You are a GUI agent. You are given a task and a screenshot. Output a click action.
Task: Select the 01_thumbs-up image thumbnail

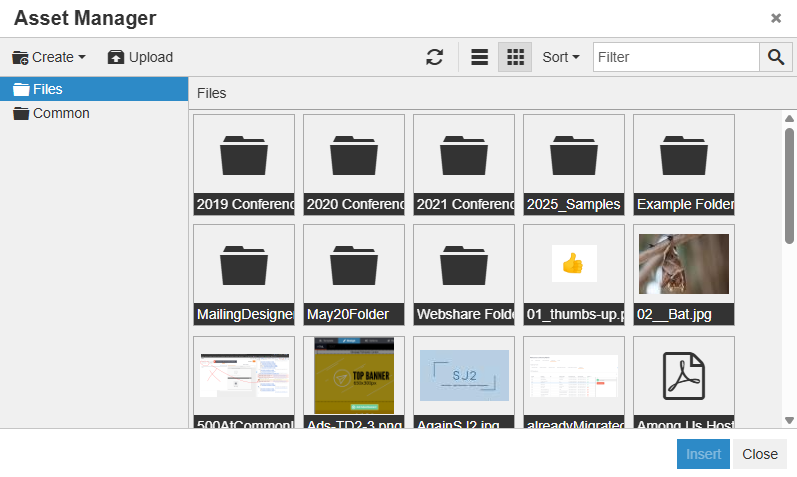(x=574, y=264)
